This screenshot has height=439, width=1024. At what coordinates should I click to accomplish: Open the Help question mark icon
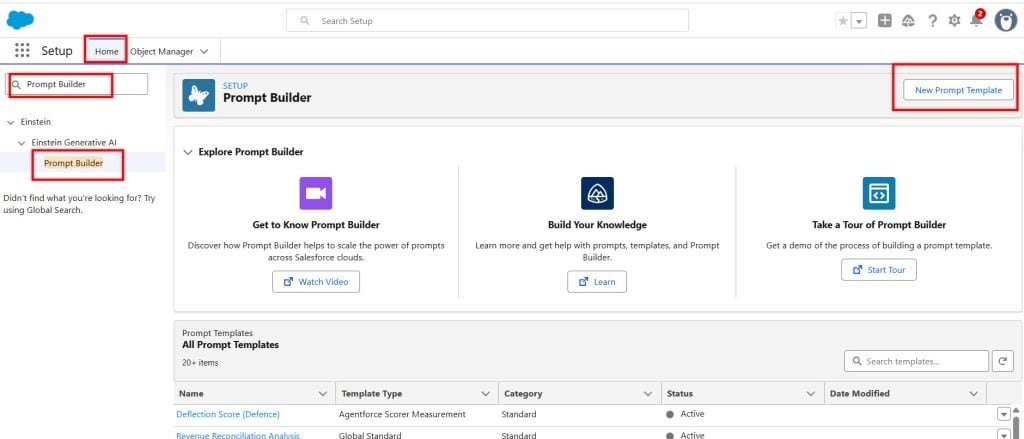pyautogui.click(x=933, y=21)
